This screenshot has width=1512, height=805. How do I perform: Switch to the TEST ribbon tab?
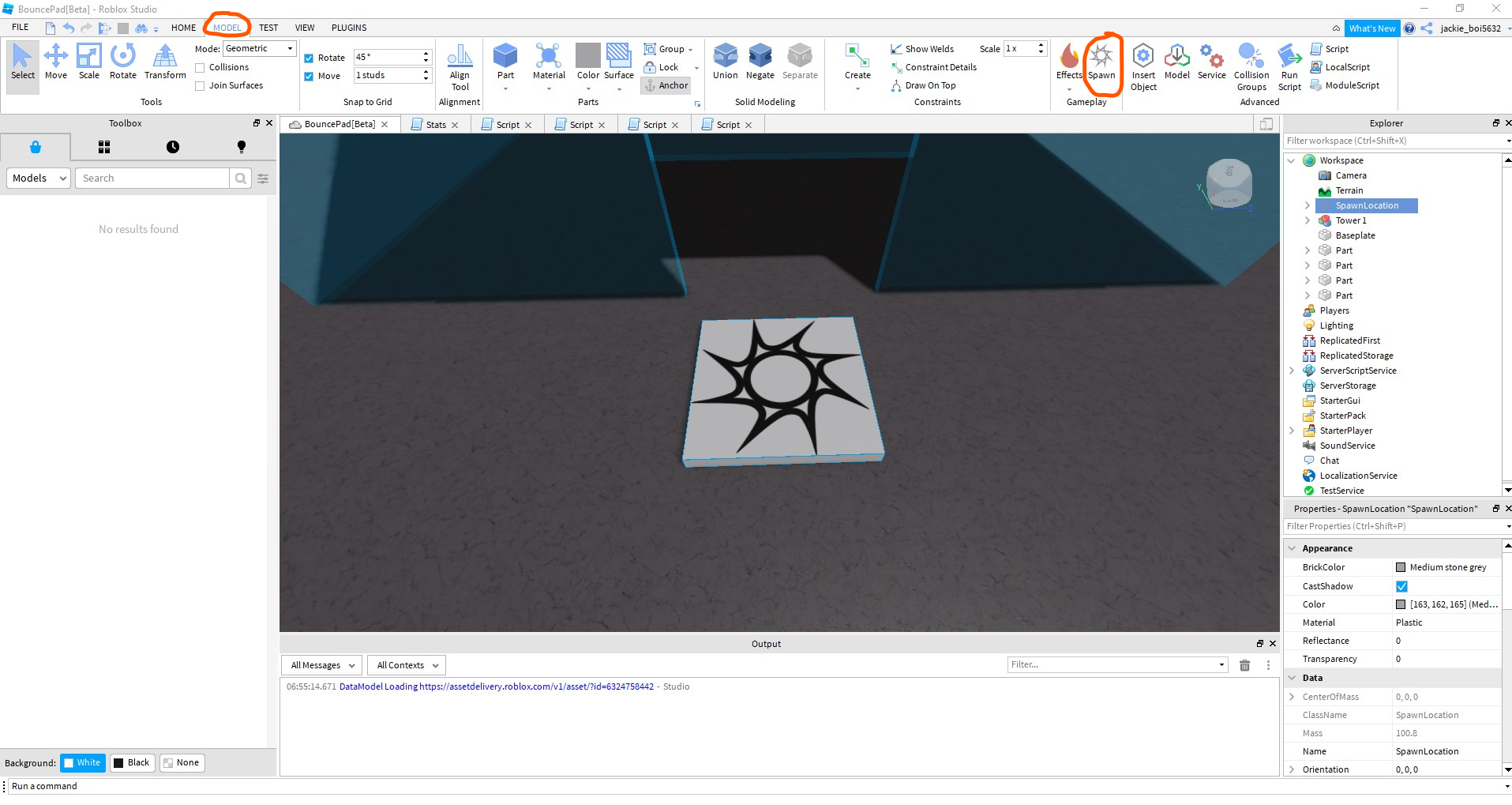point(268,27)
